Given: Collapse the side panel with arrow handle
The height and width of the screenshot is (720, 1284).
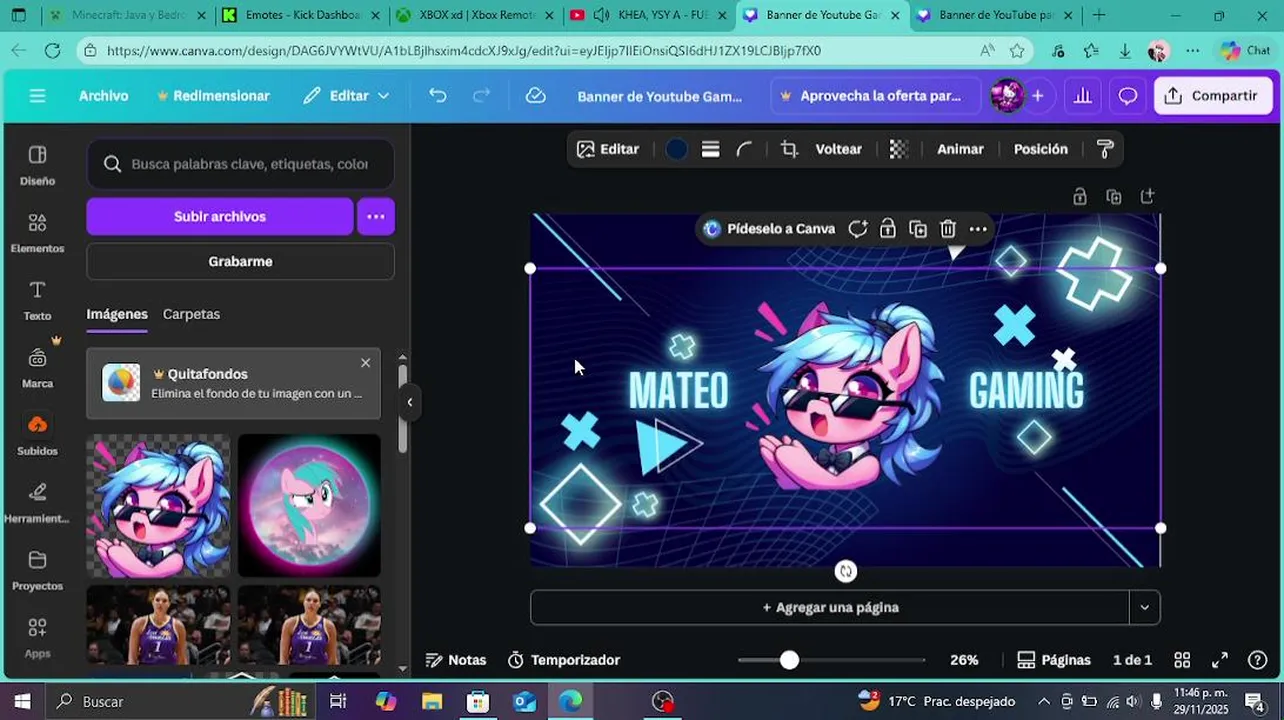Looking at the screenshot, I should (x=409, y=402).
